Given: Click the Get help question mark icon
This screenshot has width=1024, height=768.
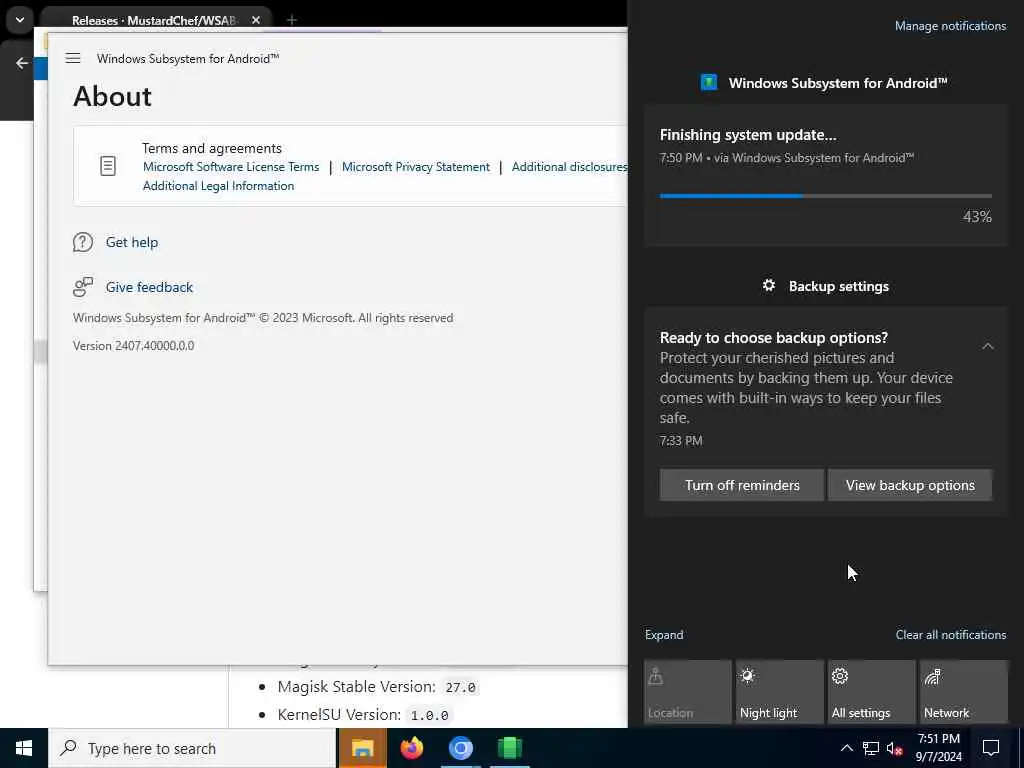Looking at the screenshot, I should (x=83, y=242).
